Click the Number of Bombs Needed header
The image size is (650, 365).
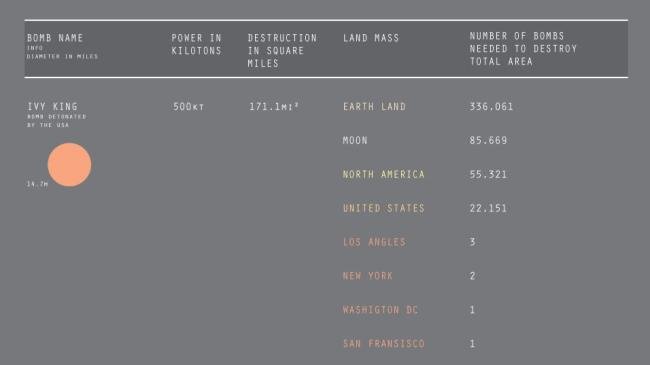523,49
